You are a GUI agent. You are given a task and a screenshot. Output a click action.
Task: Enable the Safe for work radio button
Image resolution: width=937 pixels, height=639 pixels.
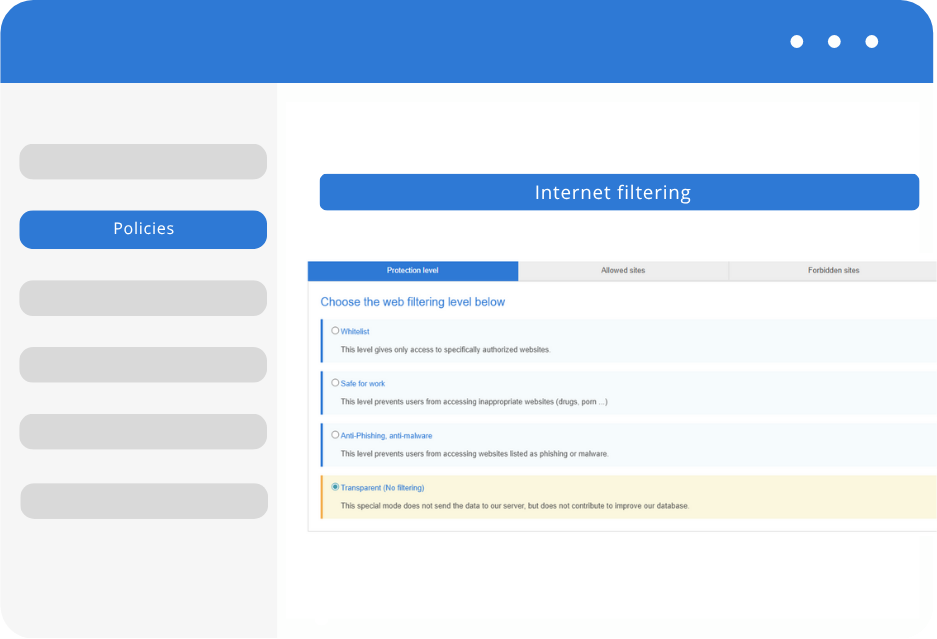click(335, 382)
